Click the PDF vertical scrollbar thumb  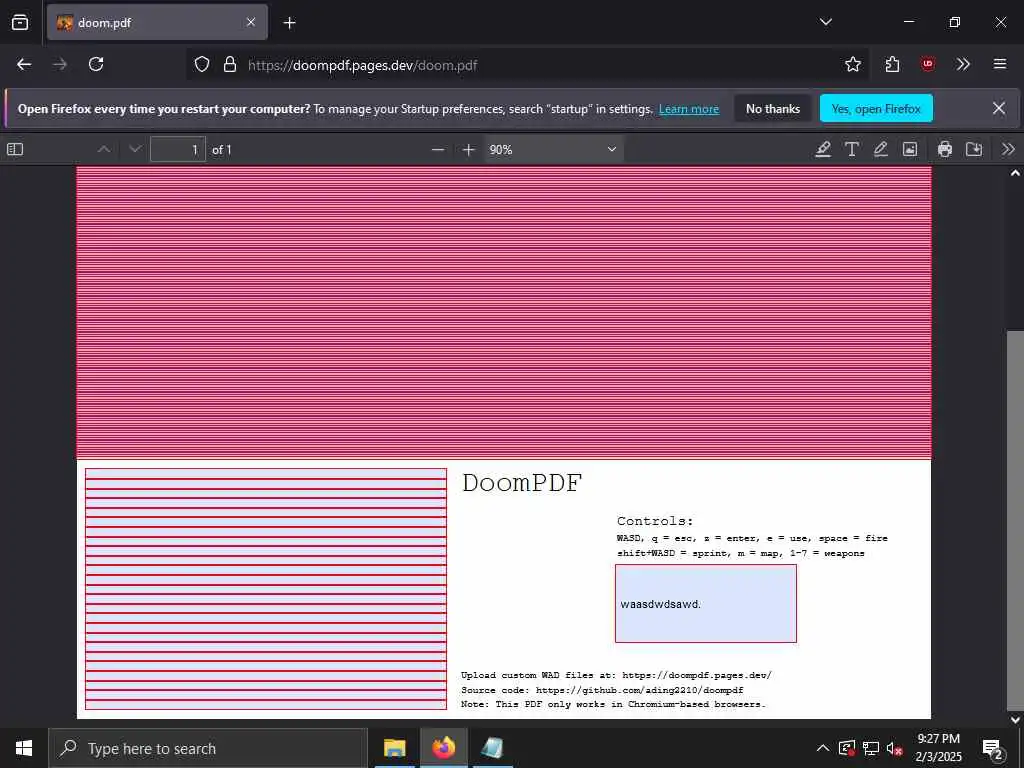(x=1015, y=522)
